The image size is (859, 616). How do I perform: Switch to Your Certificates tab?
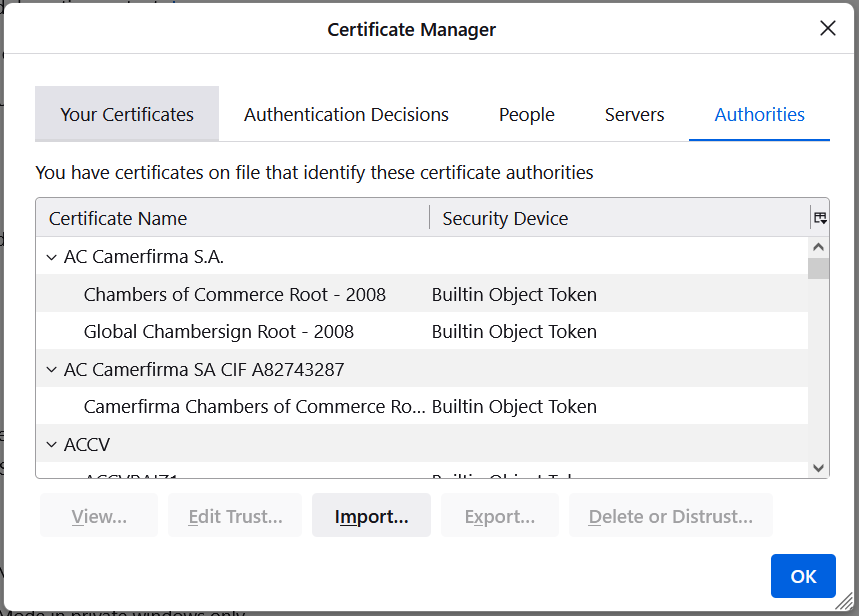(x=127, y=115)
